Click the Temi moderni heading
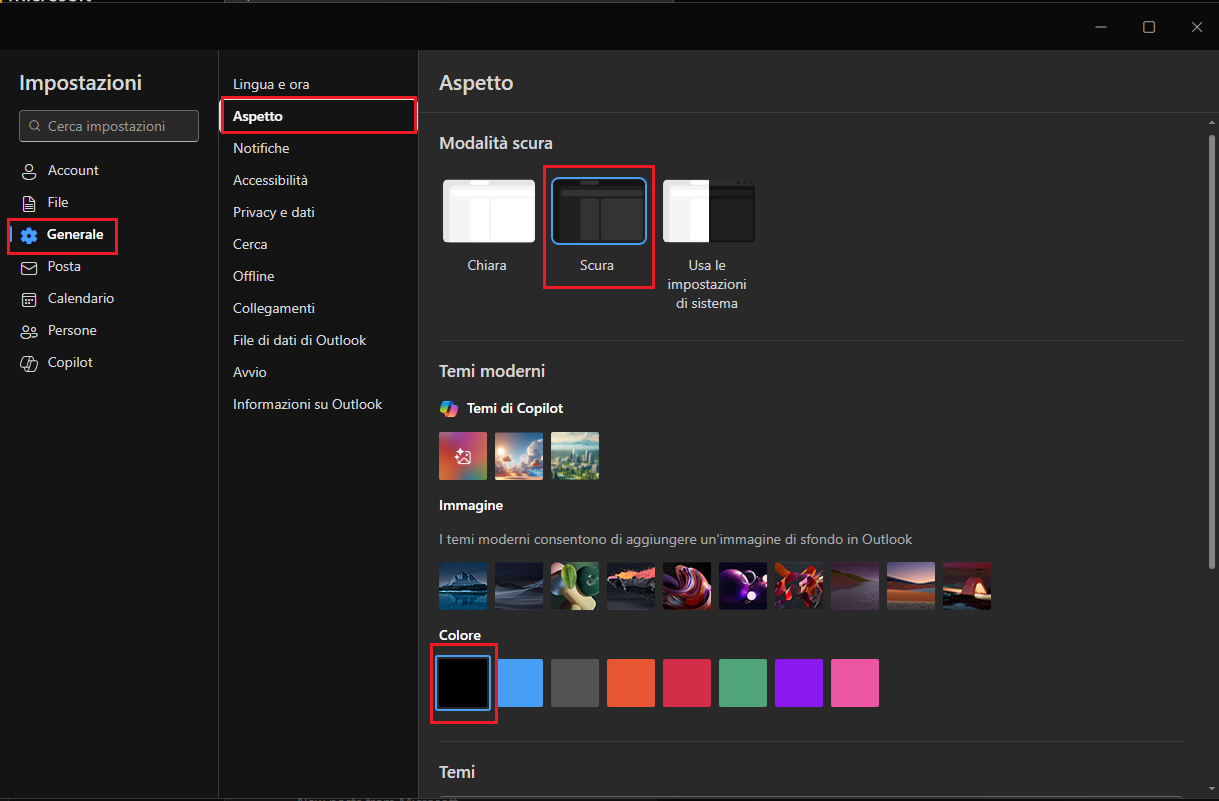Viewport: 1219px width, 801px height. [x=492, y=371]
